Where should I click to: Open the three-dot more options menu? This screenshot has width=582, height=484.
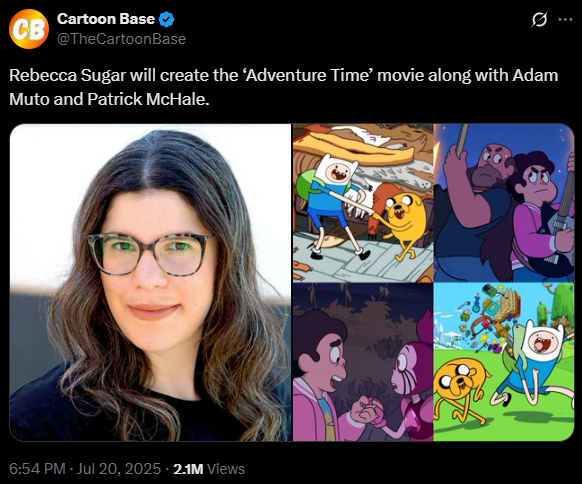point(565,19)
